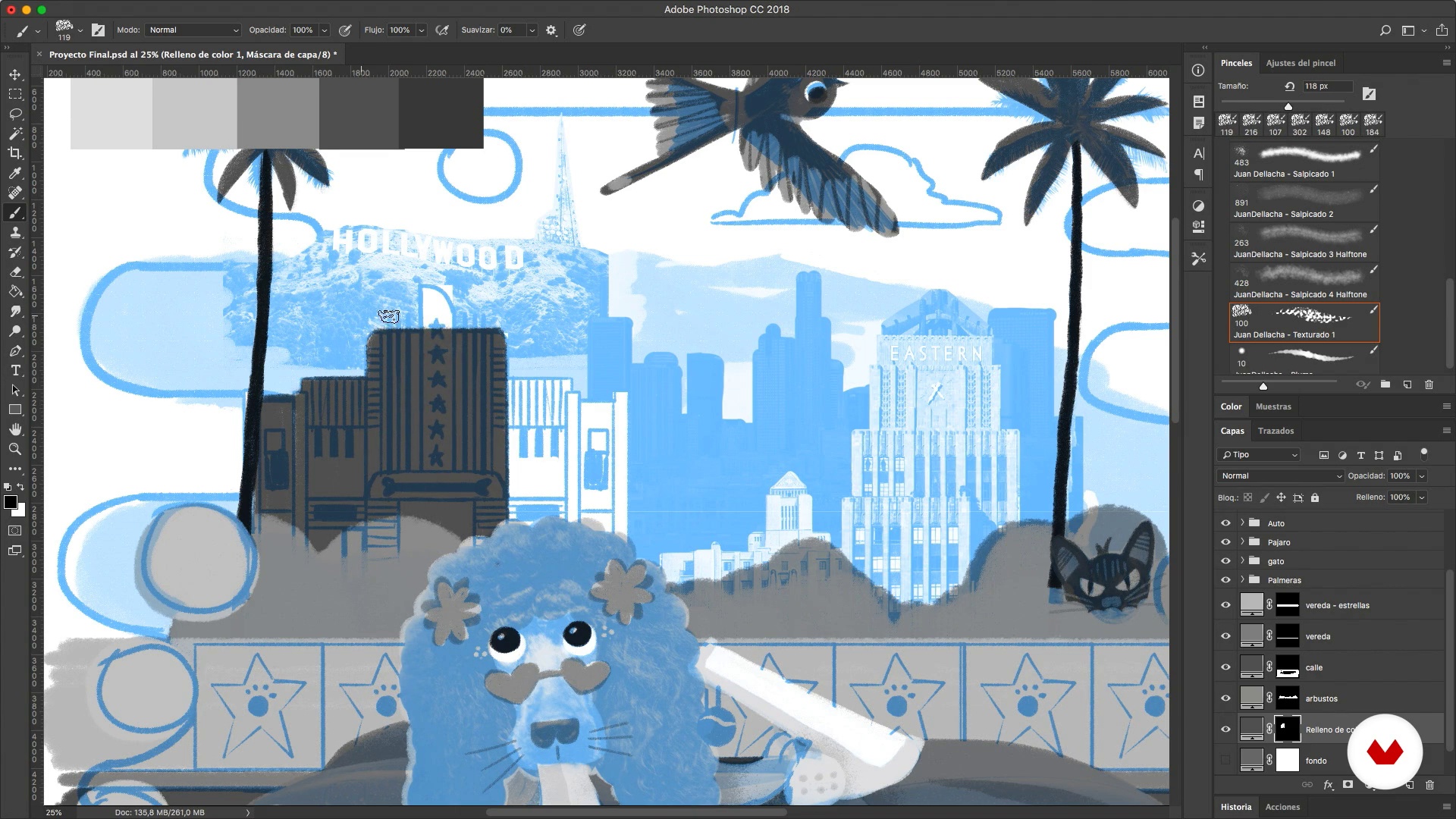
Task: Open brush Opacidad dropdown arrow
Action: 325,30
